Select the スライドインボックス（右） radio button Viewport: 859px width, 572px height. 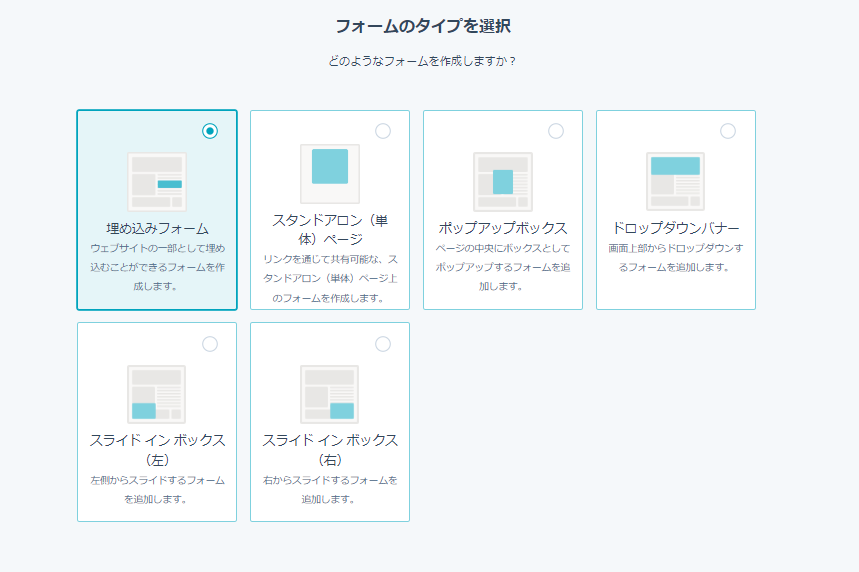[x=383, y=344]
